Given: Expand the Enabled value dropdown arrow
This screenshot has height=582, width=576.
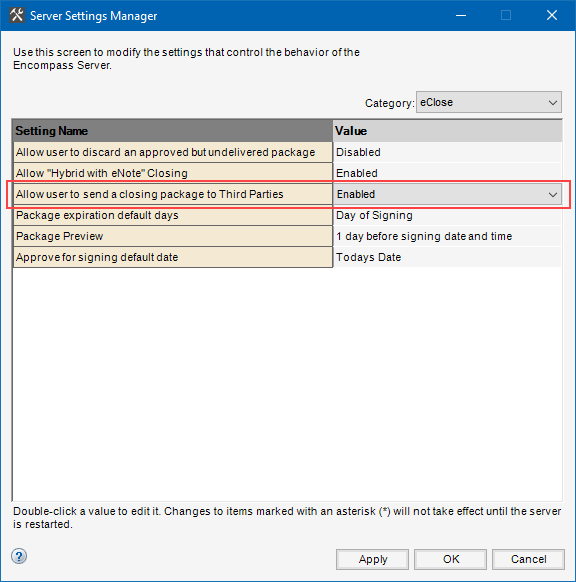Looking at the screenshot, I should [x=553, y=194].
